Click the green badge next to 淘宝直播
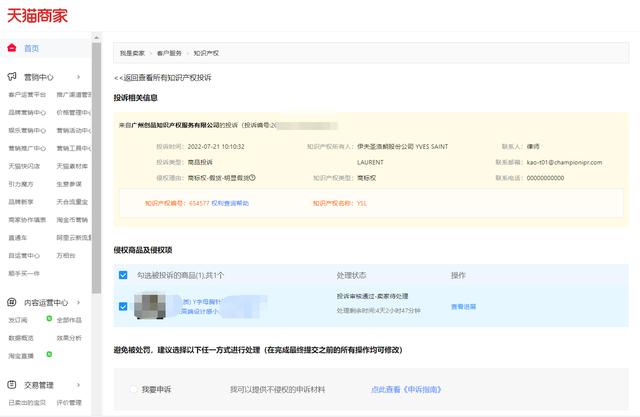640x417 pixels. click(x=49, y=354)
